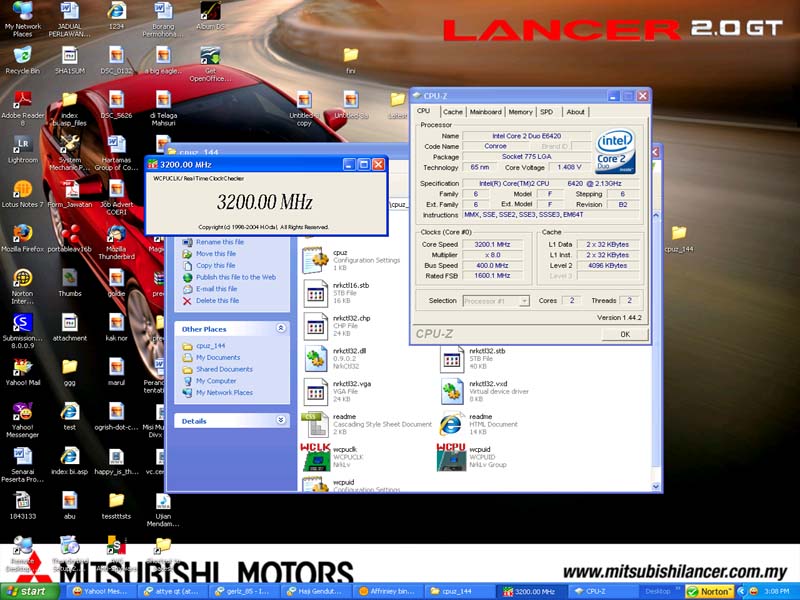
Task: Open the SPD tab in CPU-Z
Action: click(x=546, y=112)
